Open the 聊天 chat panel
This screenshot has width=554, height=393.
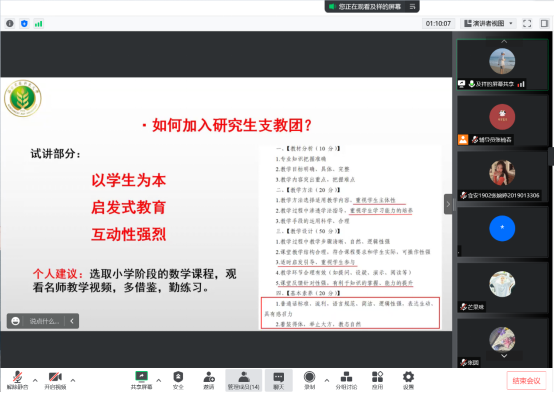278,381
